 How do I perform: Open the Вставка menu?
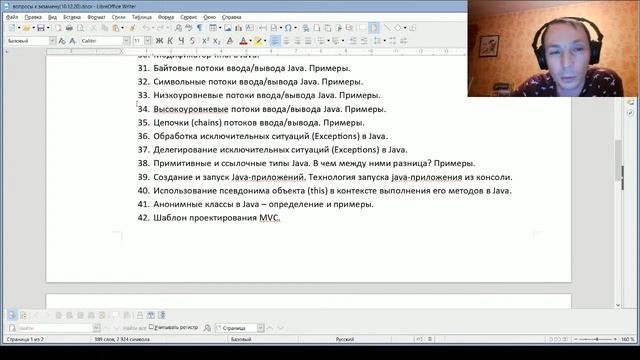pos(72,17)
